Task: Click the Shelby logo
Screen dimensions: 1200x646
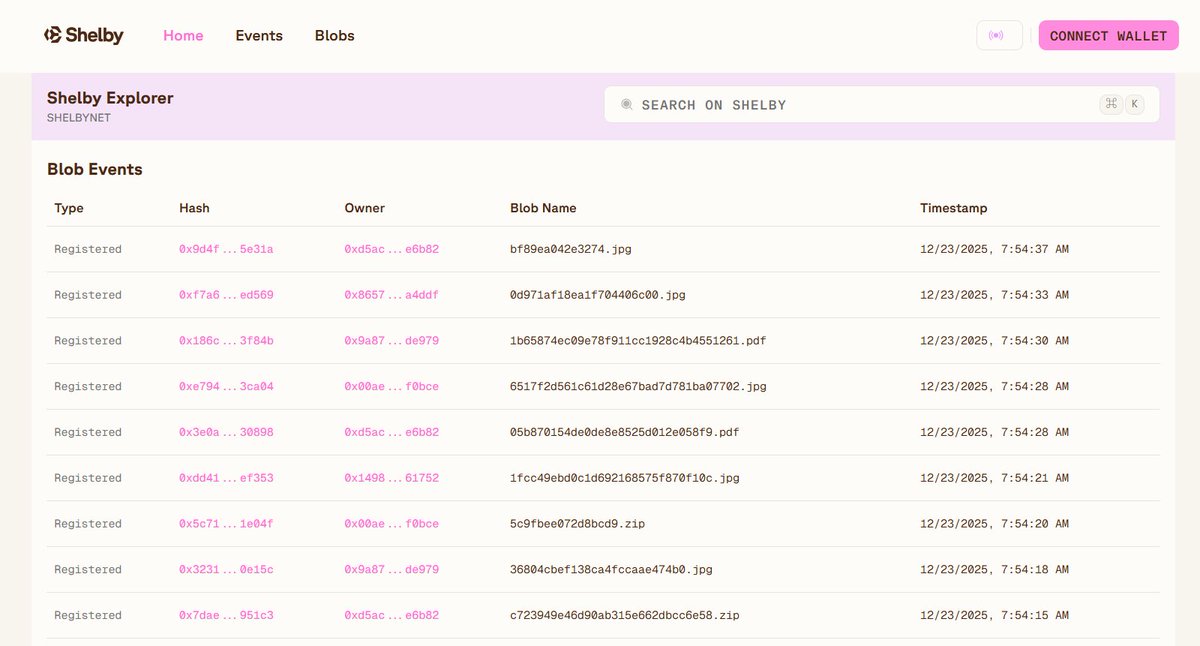Action: click(84, 35)
